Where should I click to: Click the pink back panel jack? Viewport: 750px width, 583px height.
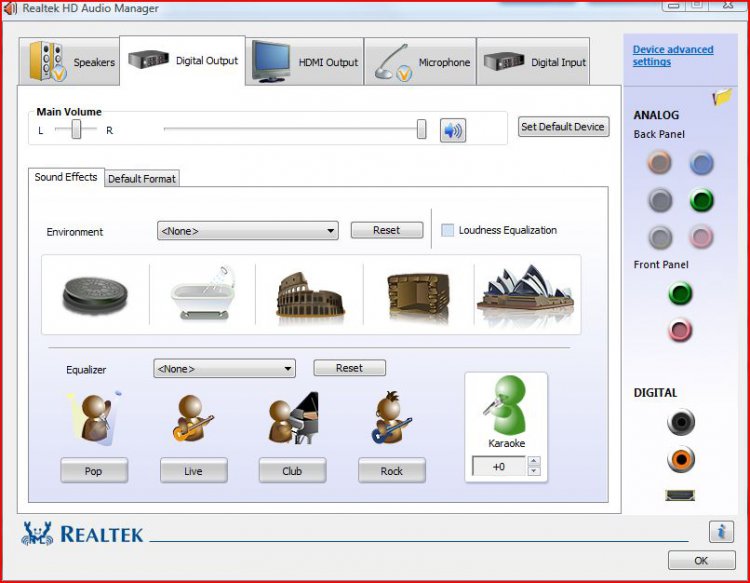701,237
